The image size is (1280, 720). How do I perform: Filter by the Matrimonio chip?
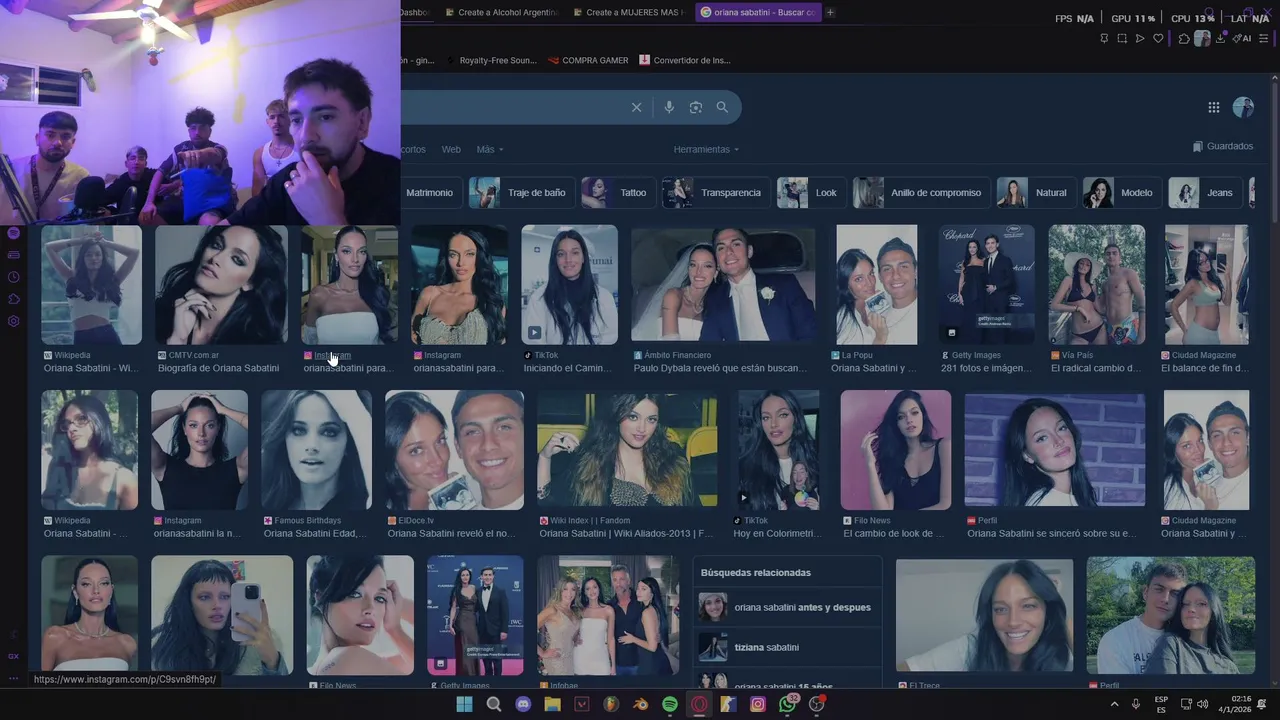coord(429,192)
